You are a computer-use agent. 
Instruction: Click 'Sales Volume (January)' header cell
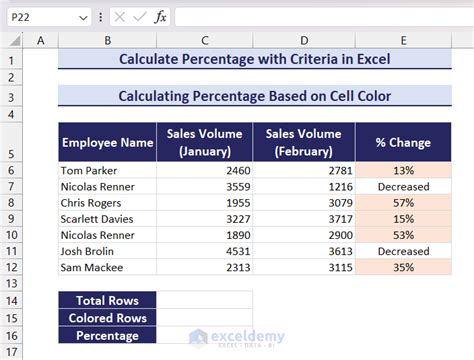(x=205, y=142)
